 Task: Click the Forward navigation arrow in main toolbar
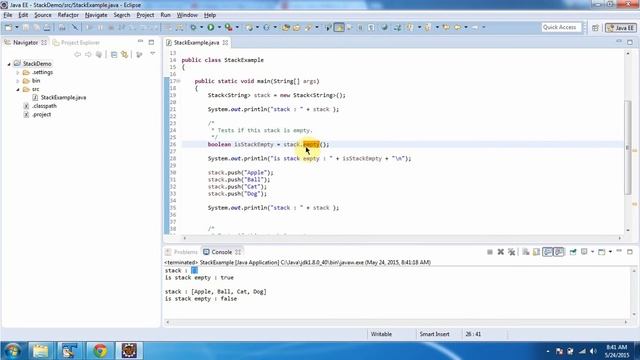point(475,27)
